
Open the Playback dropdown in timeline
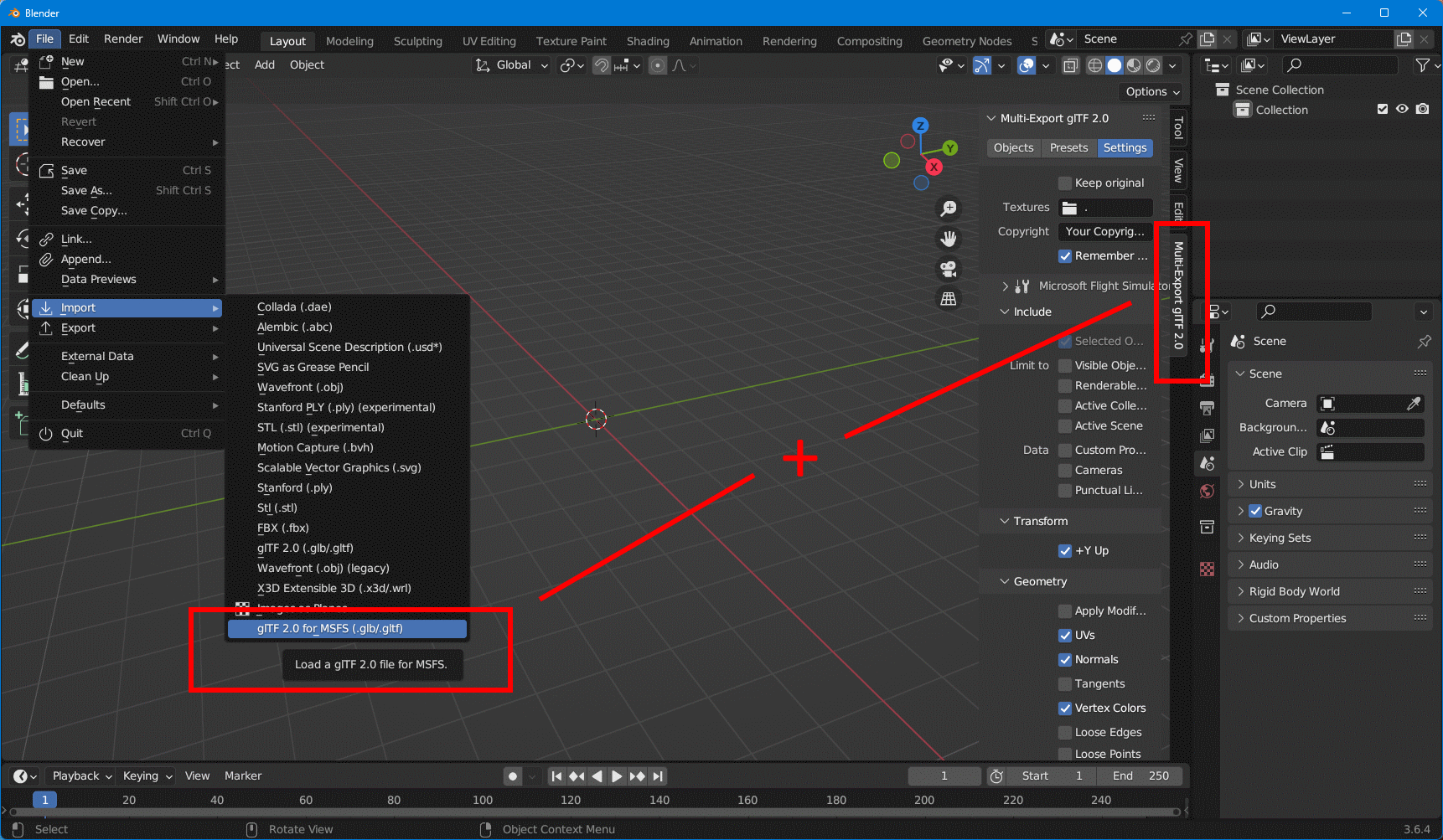(x=80, y=776)
